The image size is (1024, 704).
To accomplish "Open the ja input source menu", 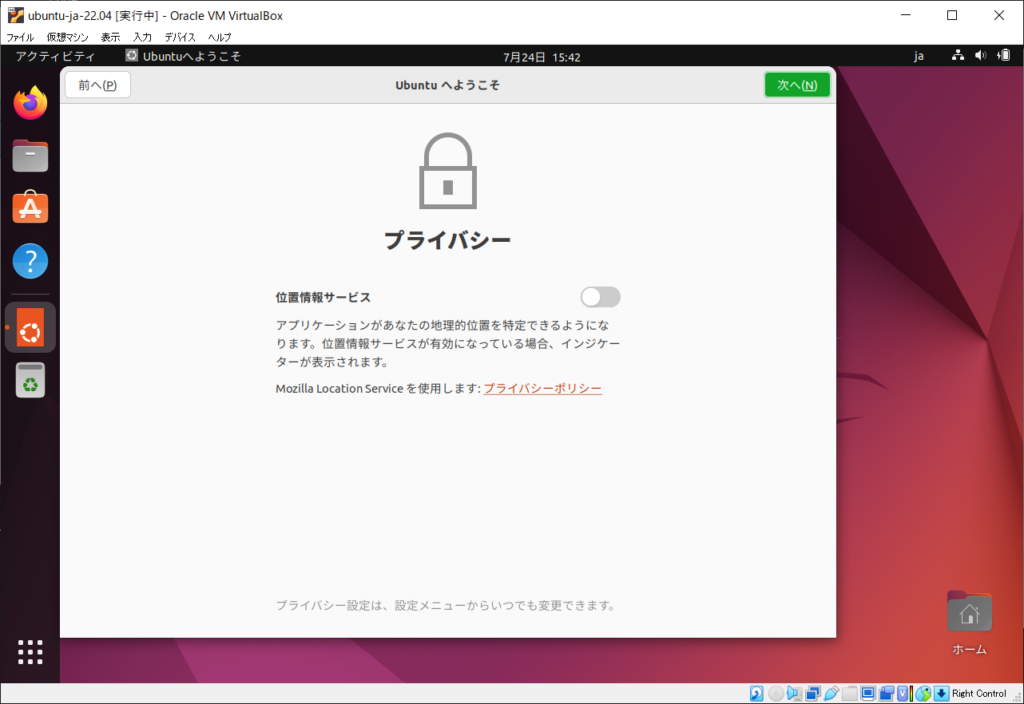I will point(918,56).
